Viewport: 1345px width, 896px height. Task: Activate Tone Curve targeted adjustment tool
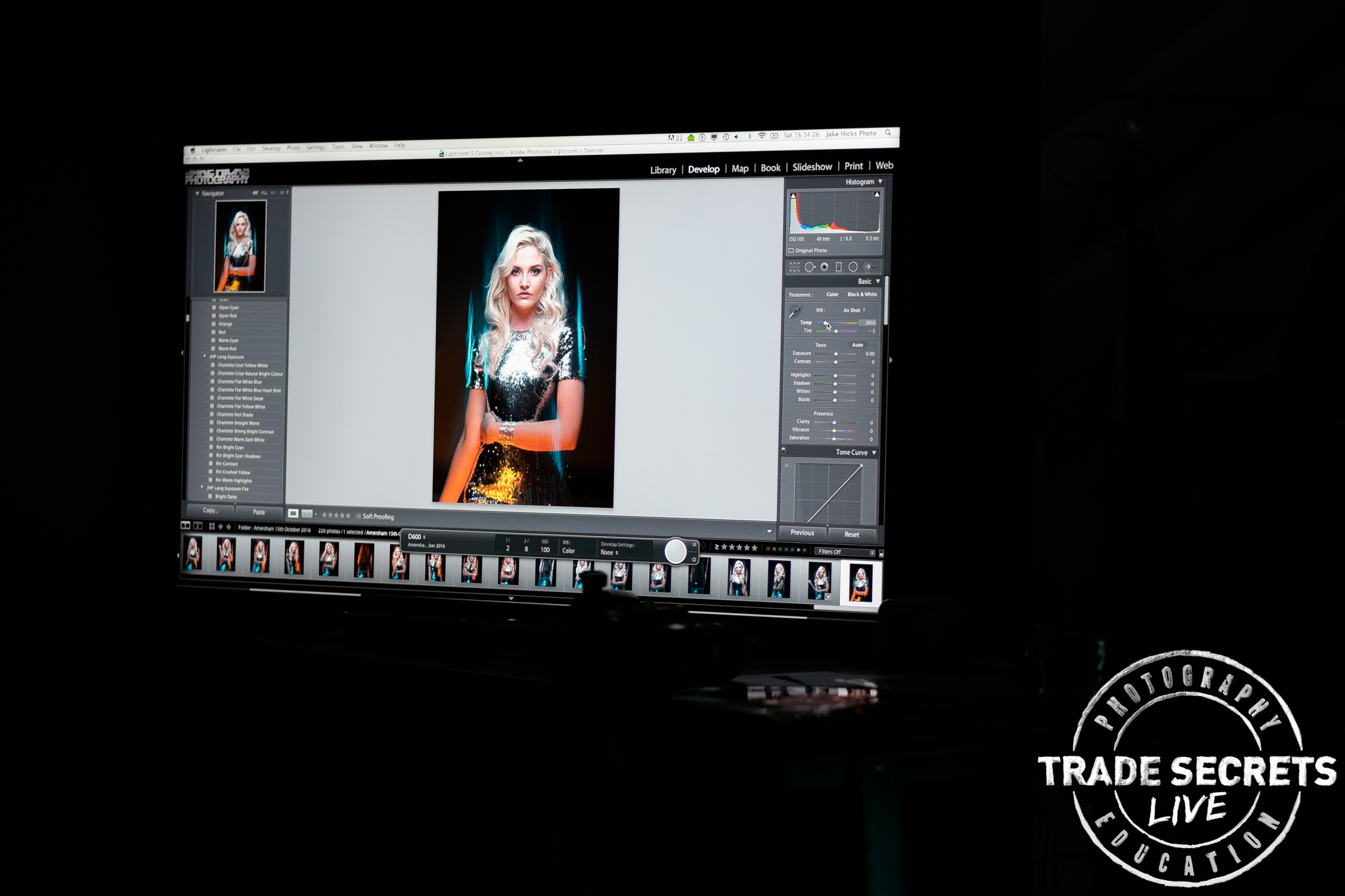tap(787, 465)
